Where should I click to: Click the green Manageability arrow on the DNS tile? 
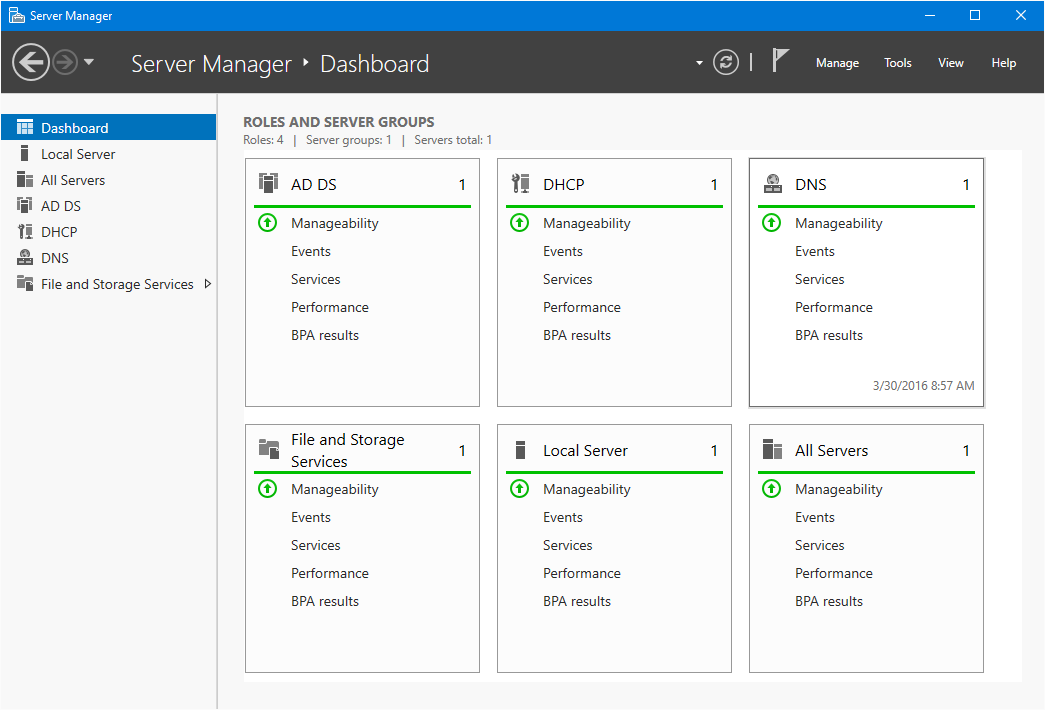[771, 223]
